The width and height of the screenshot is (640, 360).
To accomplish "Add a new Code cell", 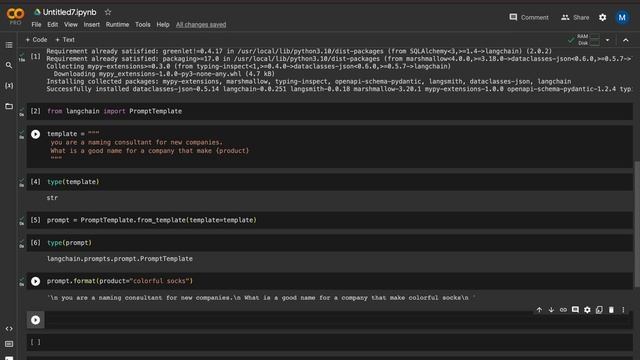I will [36, 40].
